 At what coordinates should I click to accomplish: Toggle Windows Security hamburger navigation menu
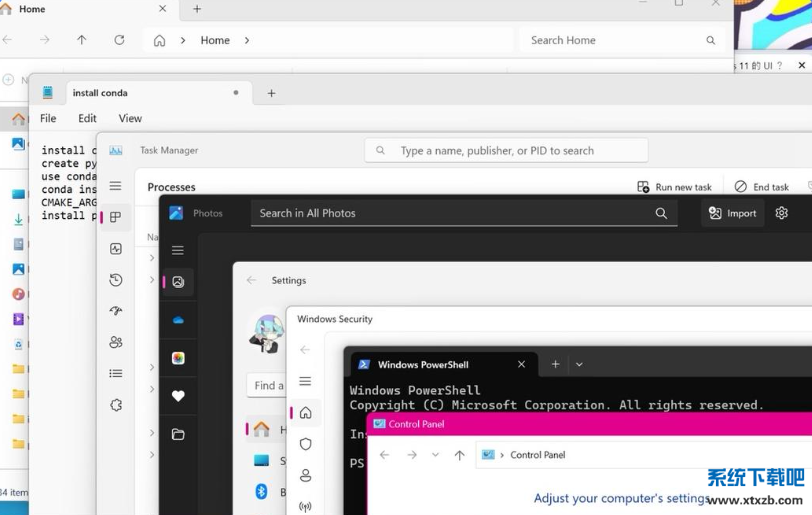pyautogui.click(x=306, y=381)
